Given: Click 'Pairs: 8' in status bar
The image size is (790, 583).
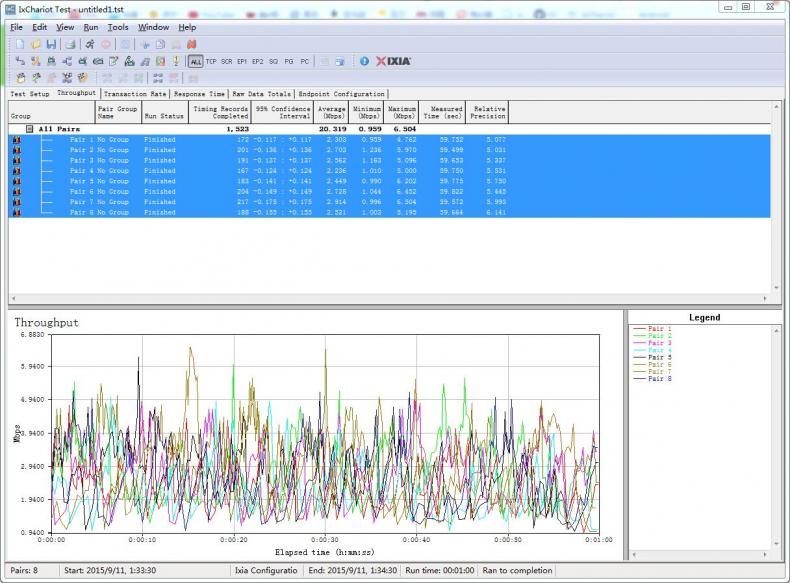Looking at the screenshot, I should [24, 570].
